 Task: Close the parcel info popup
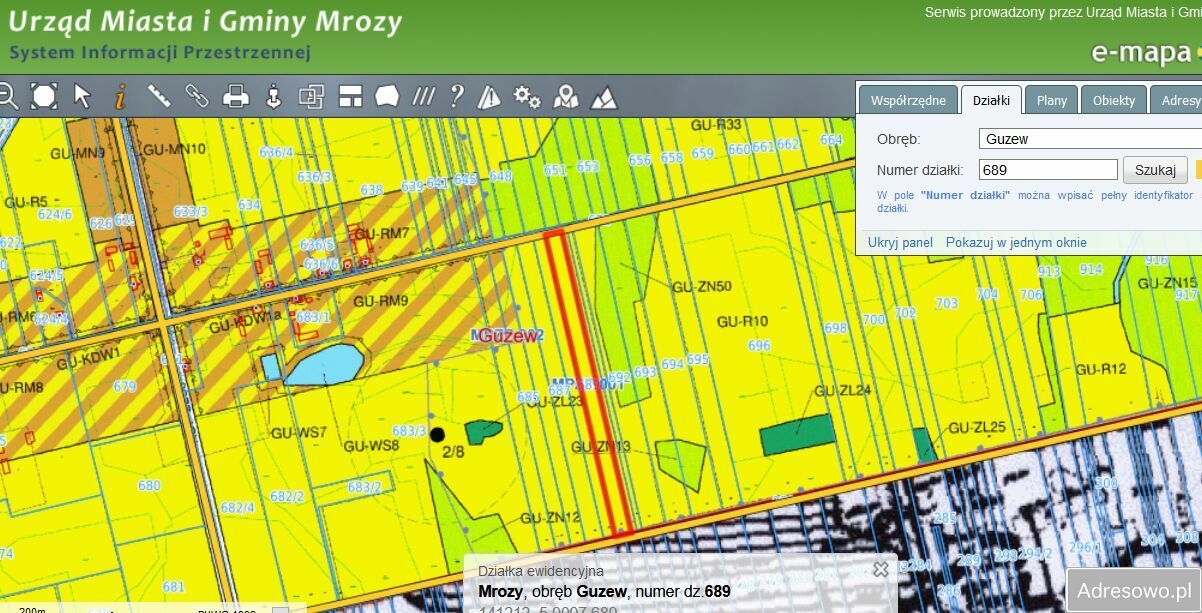880,569
